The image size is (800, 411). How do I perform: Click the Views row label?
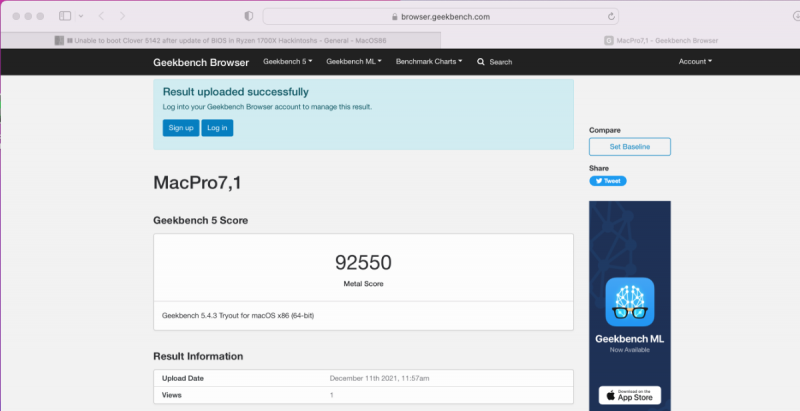coord(171,395)
